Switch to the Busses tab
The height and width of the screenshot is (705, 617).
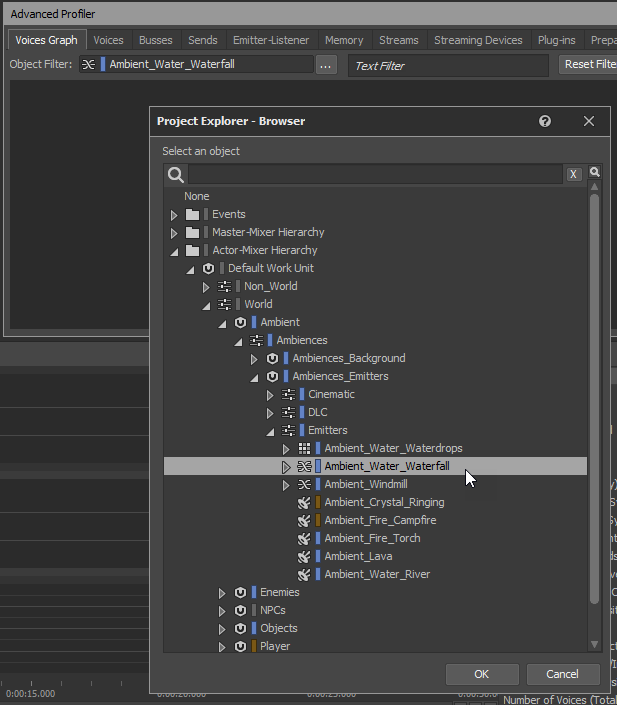click(x=155, y=40)
